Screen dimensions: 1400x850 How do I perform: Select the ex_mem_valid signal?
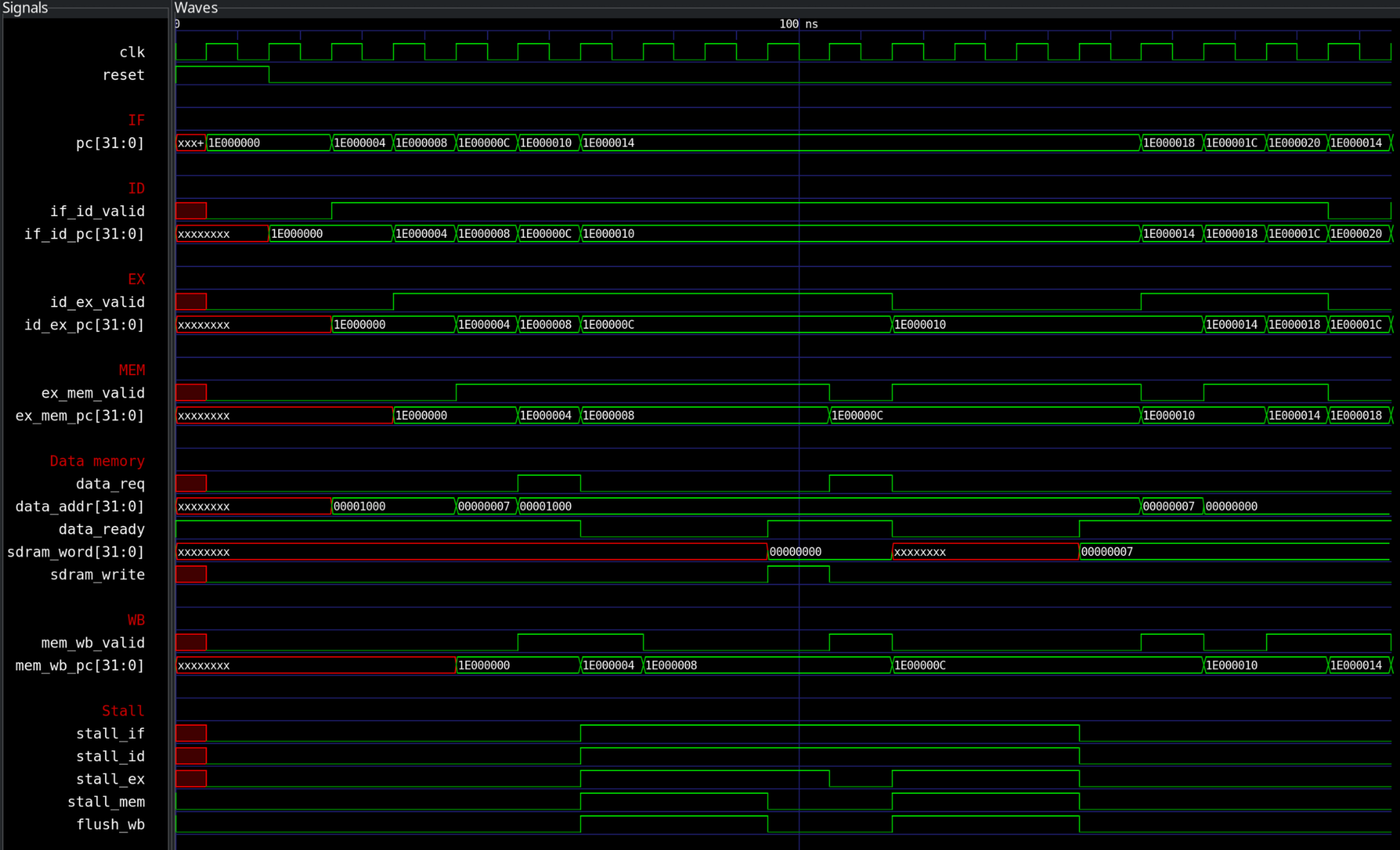click(x=93, y=393)
